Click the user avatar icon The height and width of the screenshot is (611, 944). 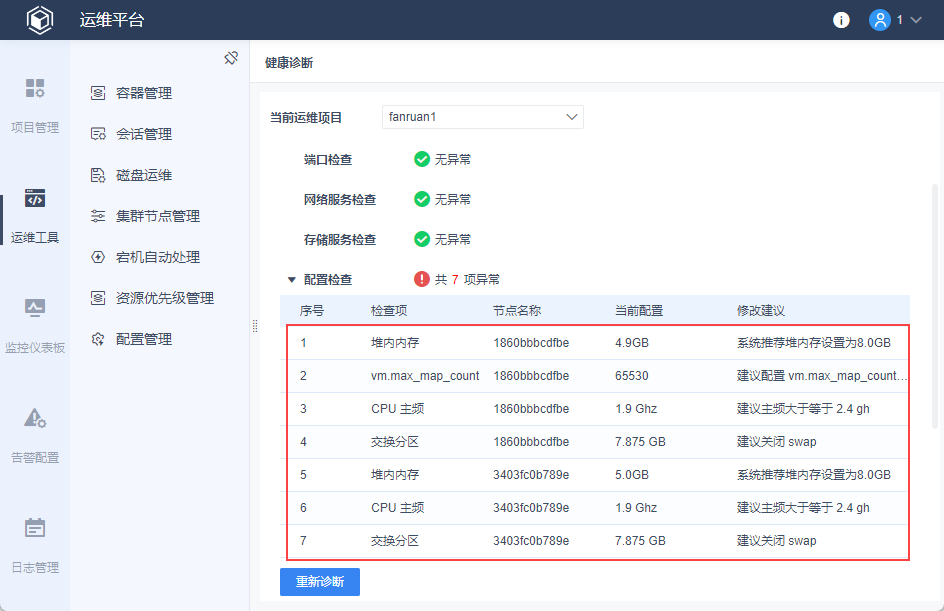[x=880, y=20]
